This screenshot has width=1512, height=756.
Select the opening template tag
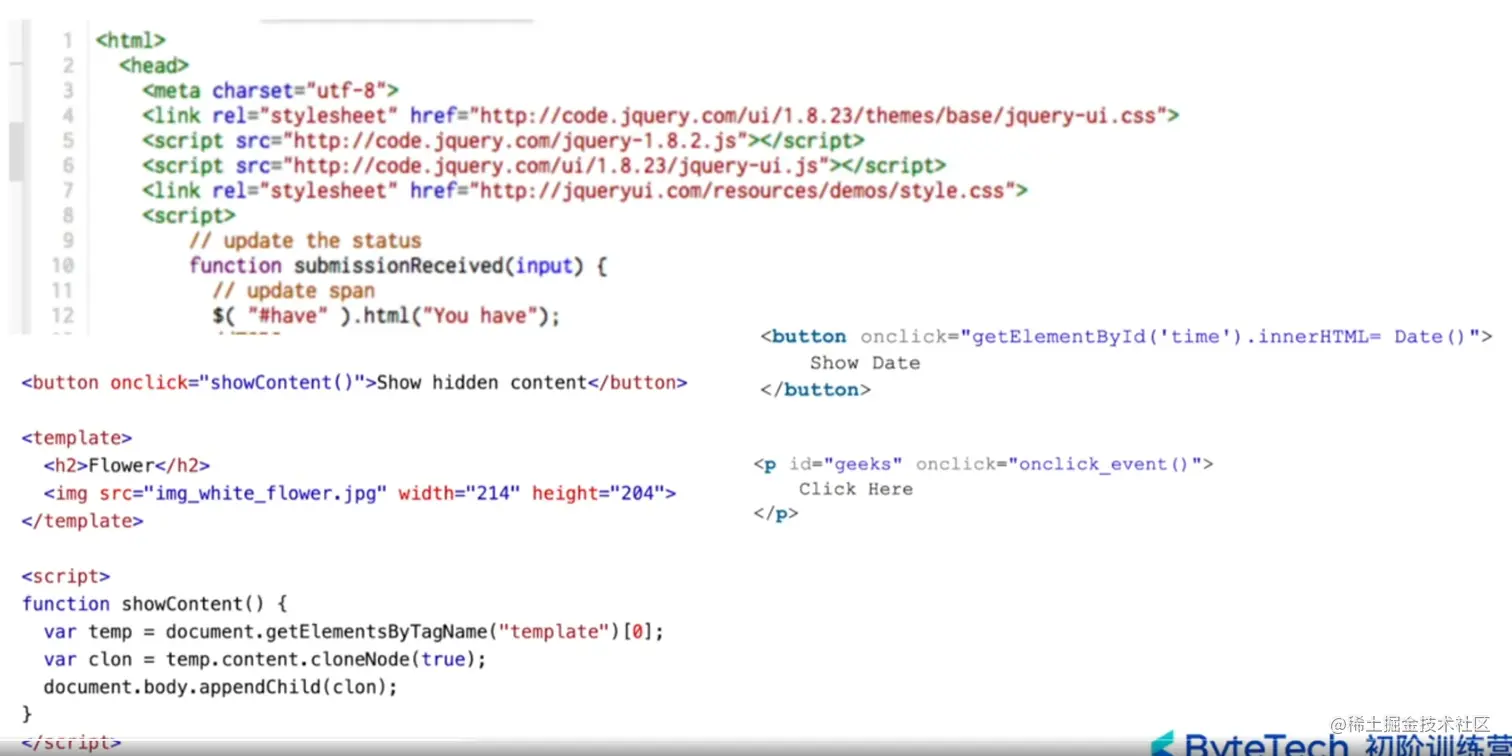[77, 438]
